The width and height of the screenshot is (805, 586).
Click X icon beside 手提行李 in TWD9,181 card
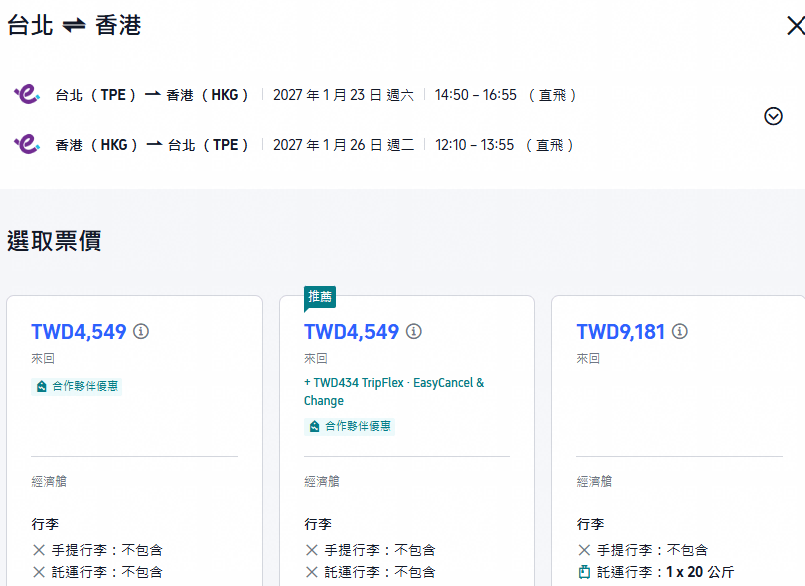click(584, 551)
